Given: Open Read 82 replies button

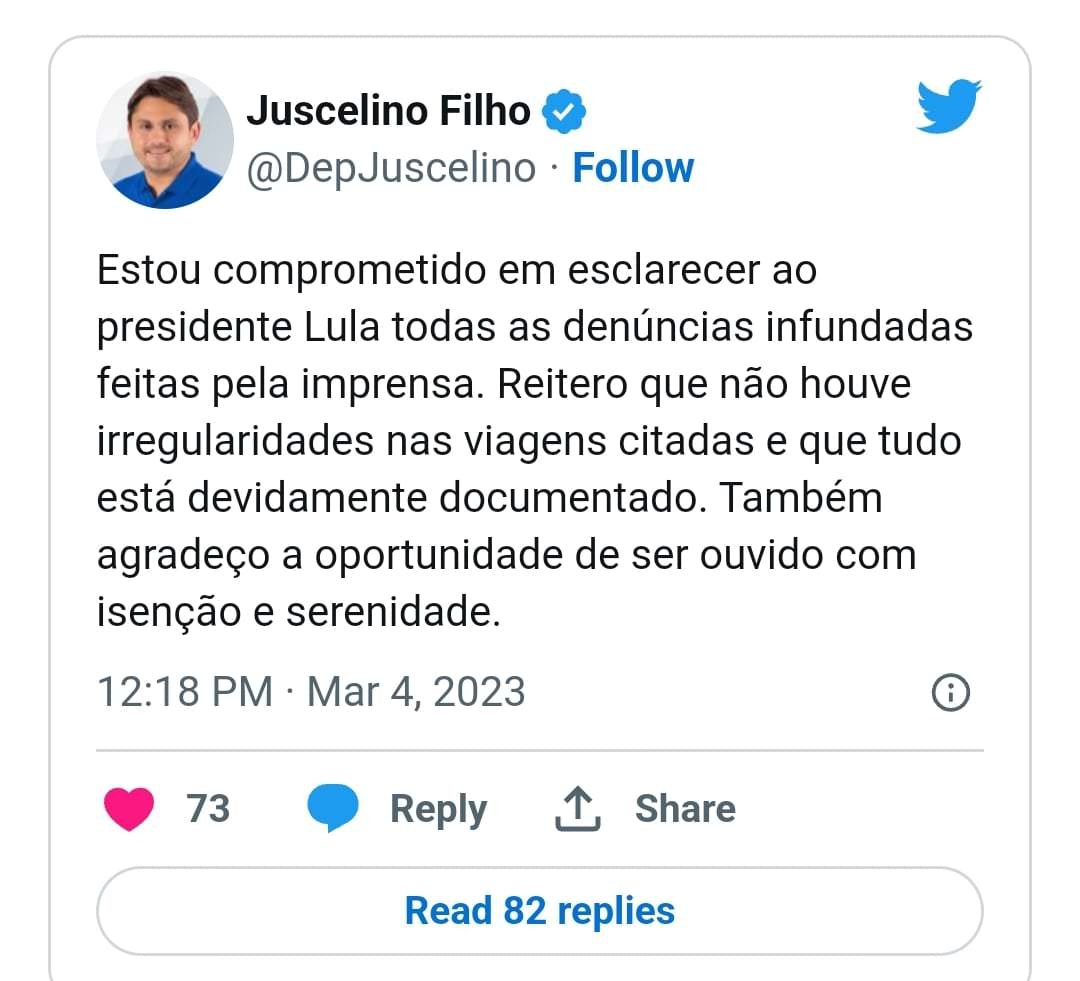Looking at the screenshot, I should (540, 911).
